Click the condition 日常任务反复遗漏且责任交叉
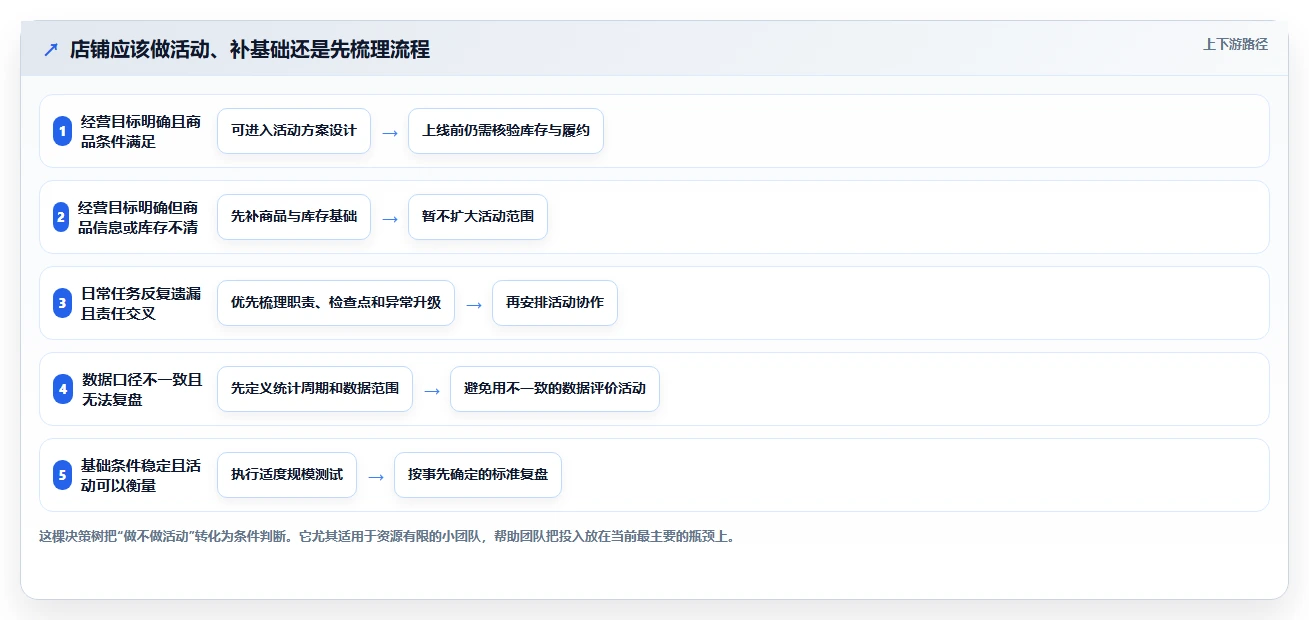The image size is (1309, 620). [x=141, y=303]
